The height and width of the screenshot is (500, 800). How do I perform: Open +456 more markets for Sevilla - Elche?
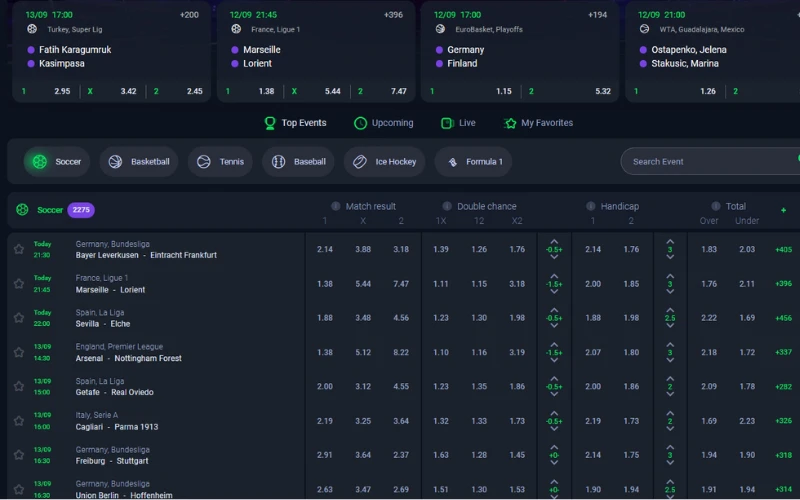pyautogui.click(x=784, y=318)
